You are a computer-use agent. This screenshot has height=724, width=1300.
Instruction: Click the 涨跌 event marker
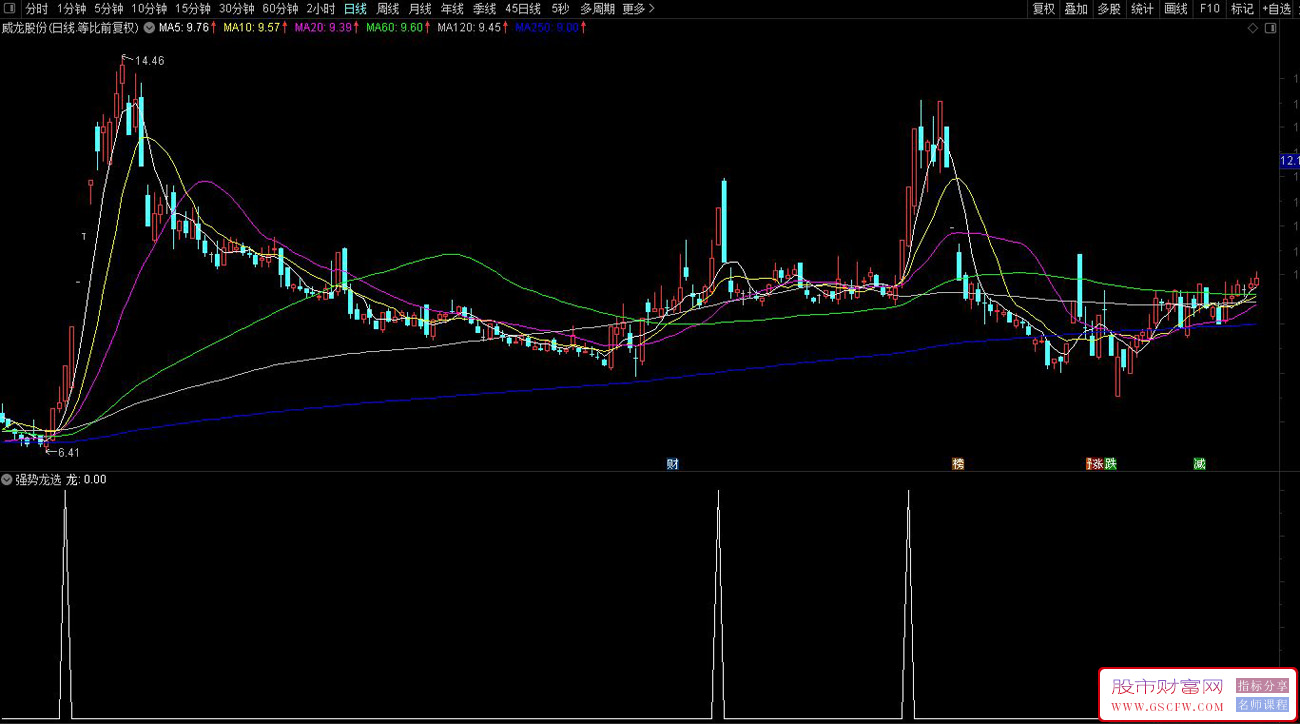[x=1103, y=464]
